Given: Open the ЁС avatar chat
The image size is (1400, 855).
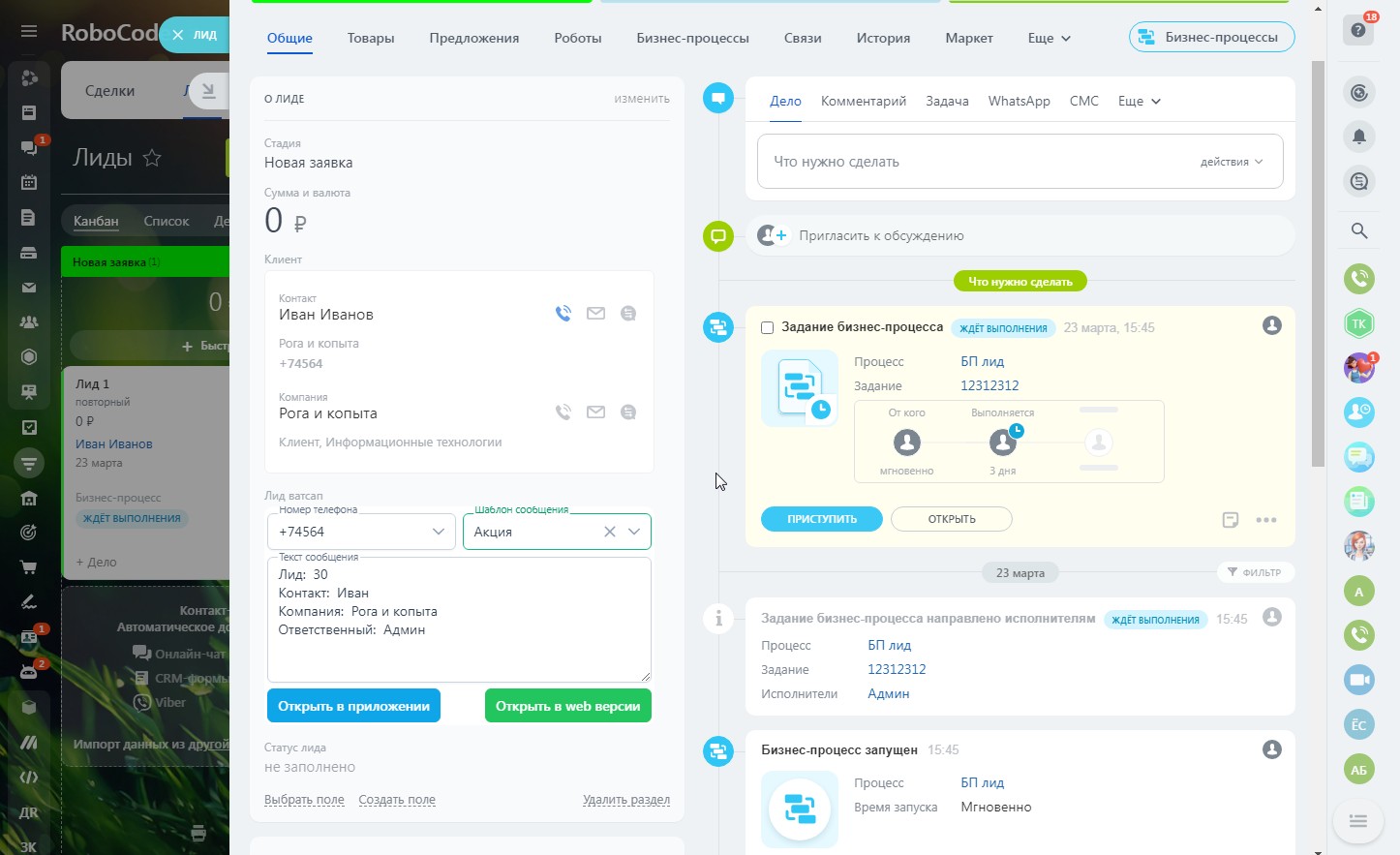Looking at the screenshot, I should (1359, 725).
